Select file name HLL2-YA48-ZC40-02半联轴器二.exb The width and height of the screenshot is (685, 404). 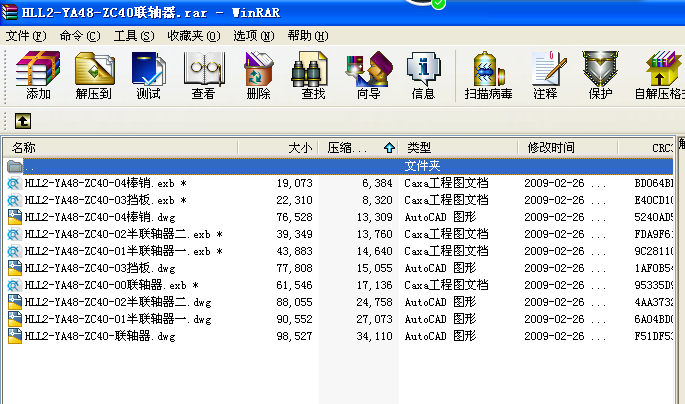(x=124, y=235)
